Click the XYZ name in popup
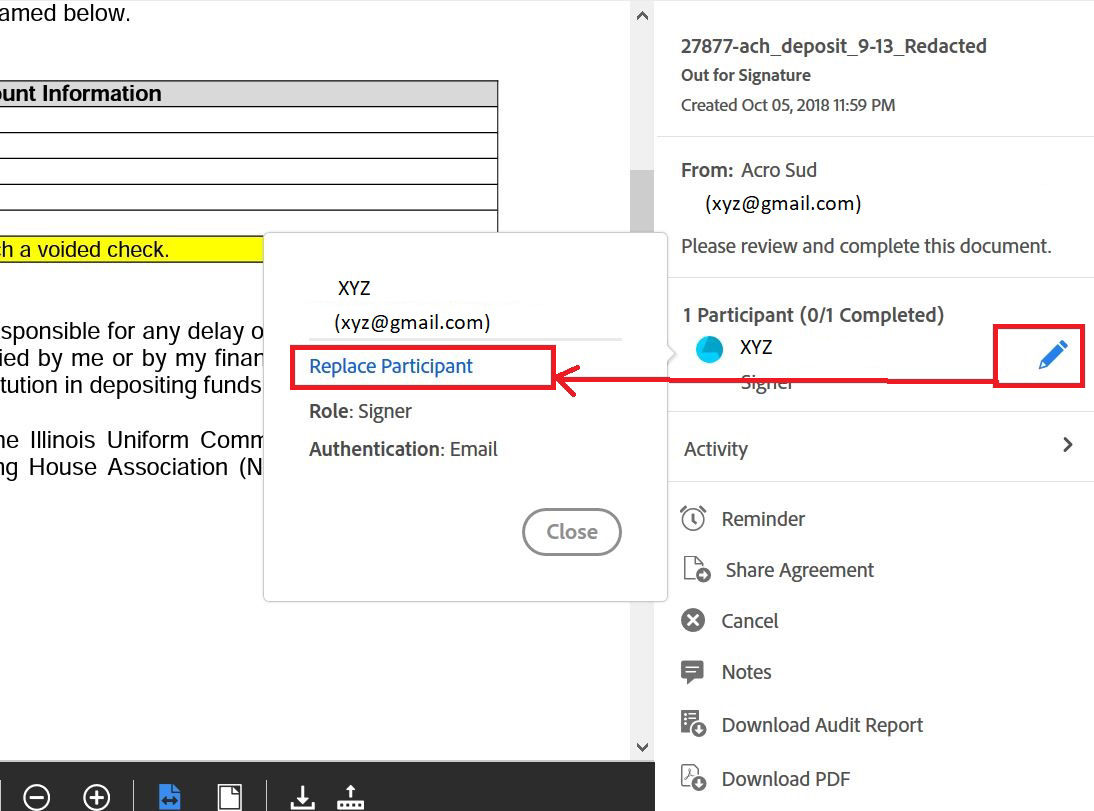This screenshot has height=811, width=1094. click(x=354, y=288)
